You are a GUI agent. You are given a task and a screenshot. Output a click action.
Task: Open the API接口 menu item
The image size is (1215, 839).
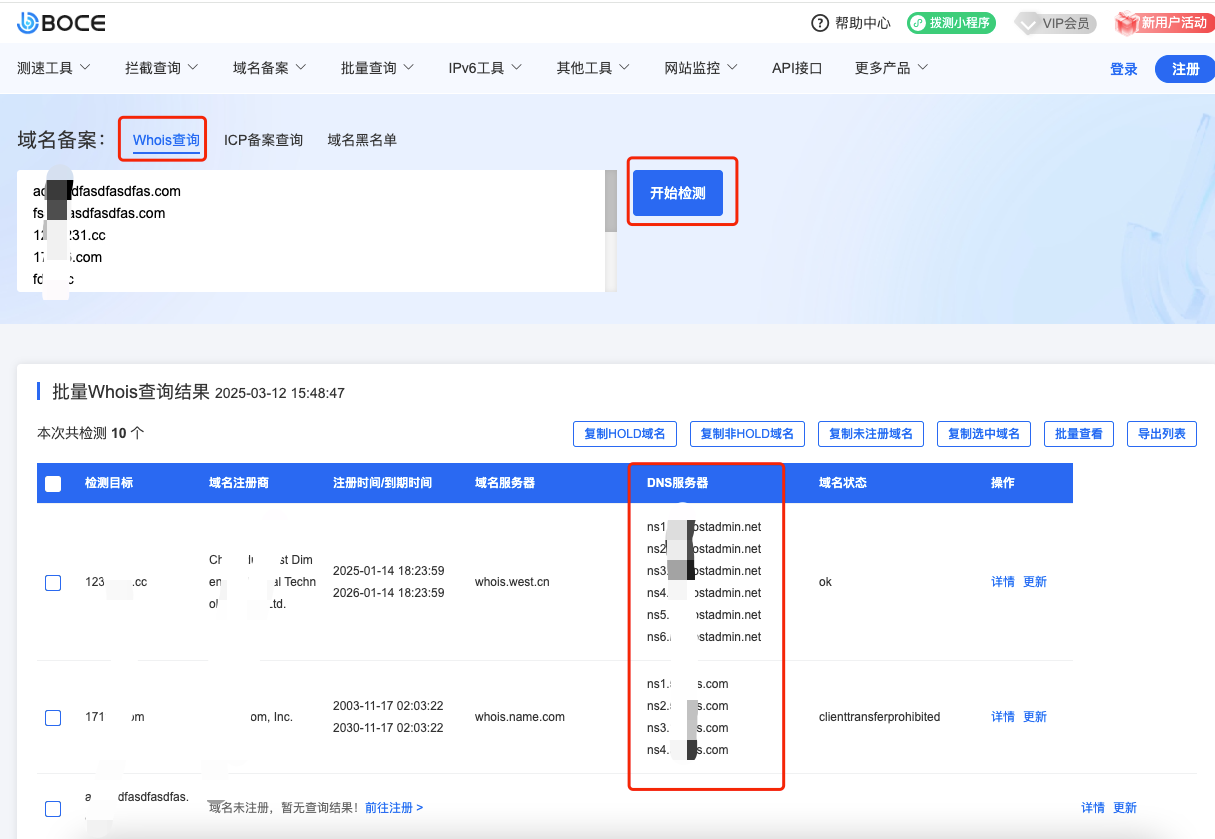coord(797,68)
